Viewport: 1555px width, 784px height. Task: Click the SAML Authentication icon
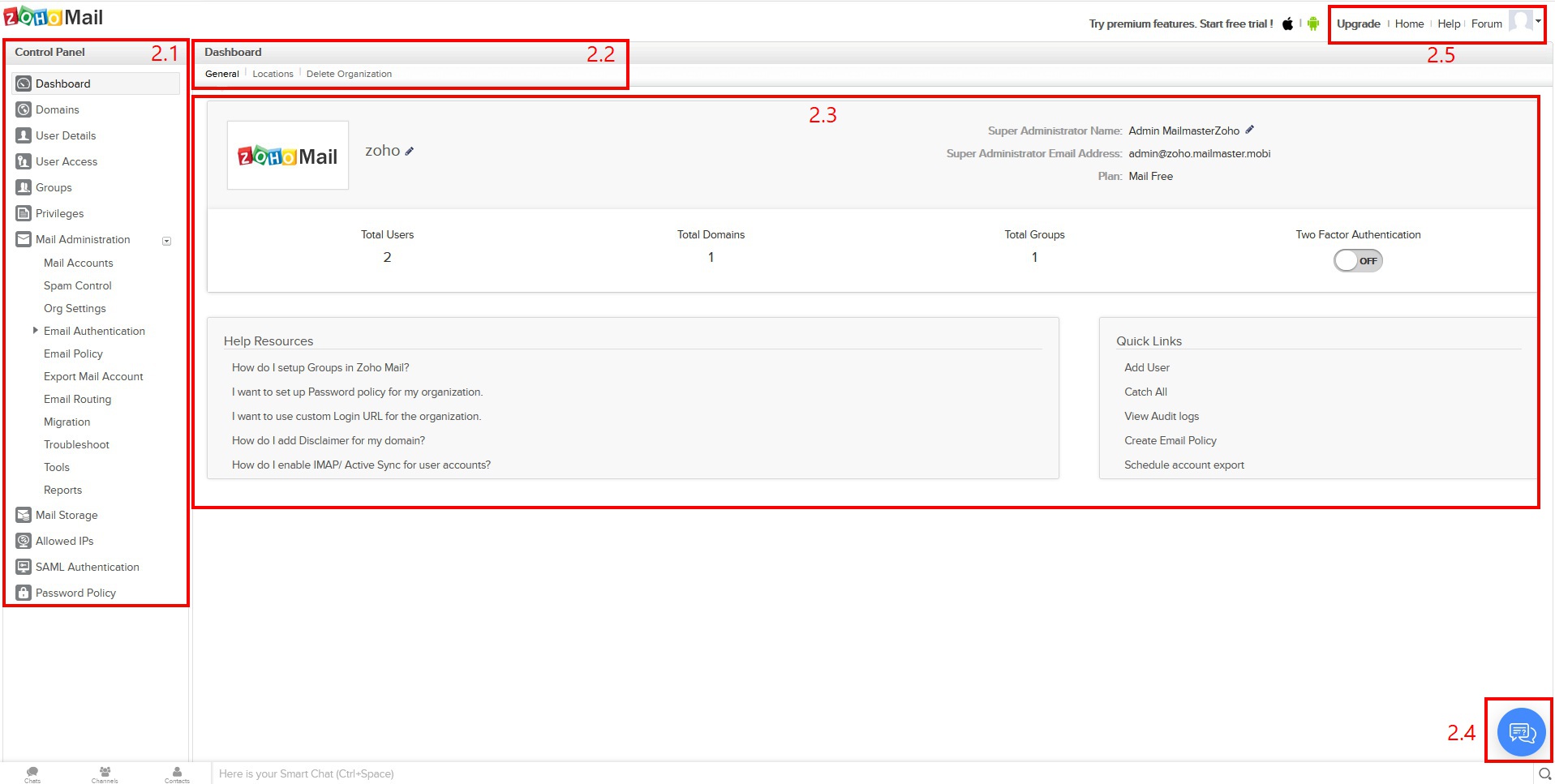[x=24, y=567]
